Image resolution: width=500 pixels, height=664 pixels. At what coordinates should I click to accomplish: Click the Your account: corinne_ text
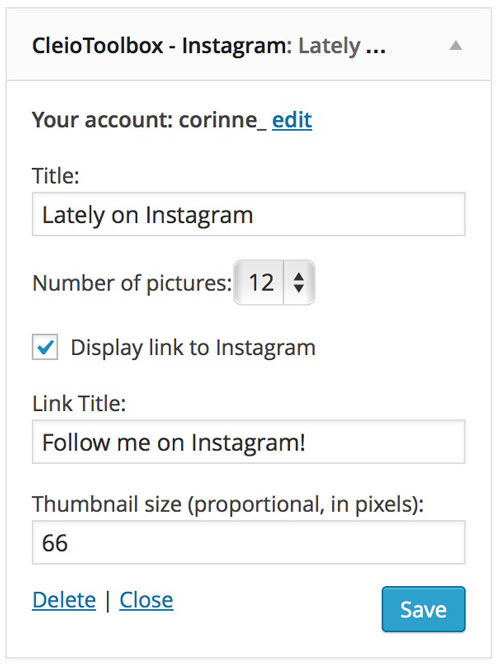point(149,120)
